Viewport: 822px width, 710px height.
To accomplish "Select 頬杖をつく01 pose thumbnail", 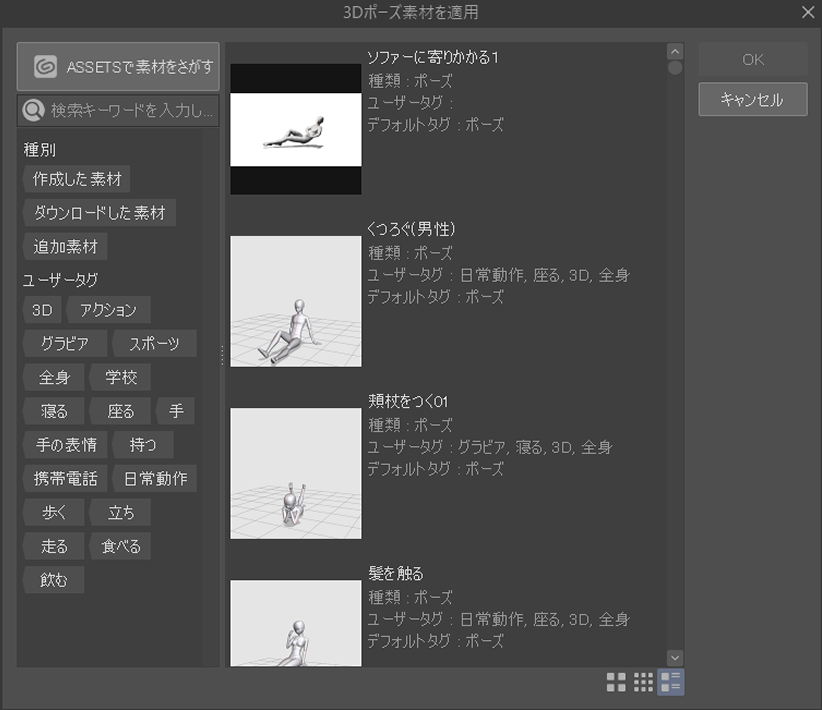I will (296, 473).
